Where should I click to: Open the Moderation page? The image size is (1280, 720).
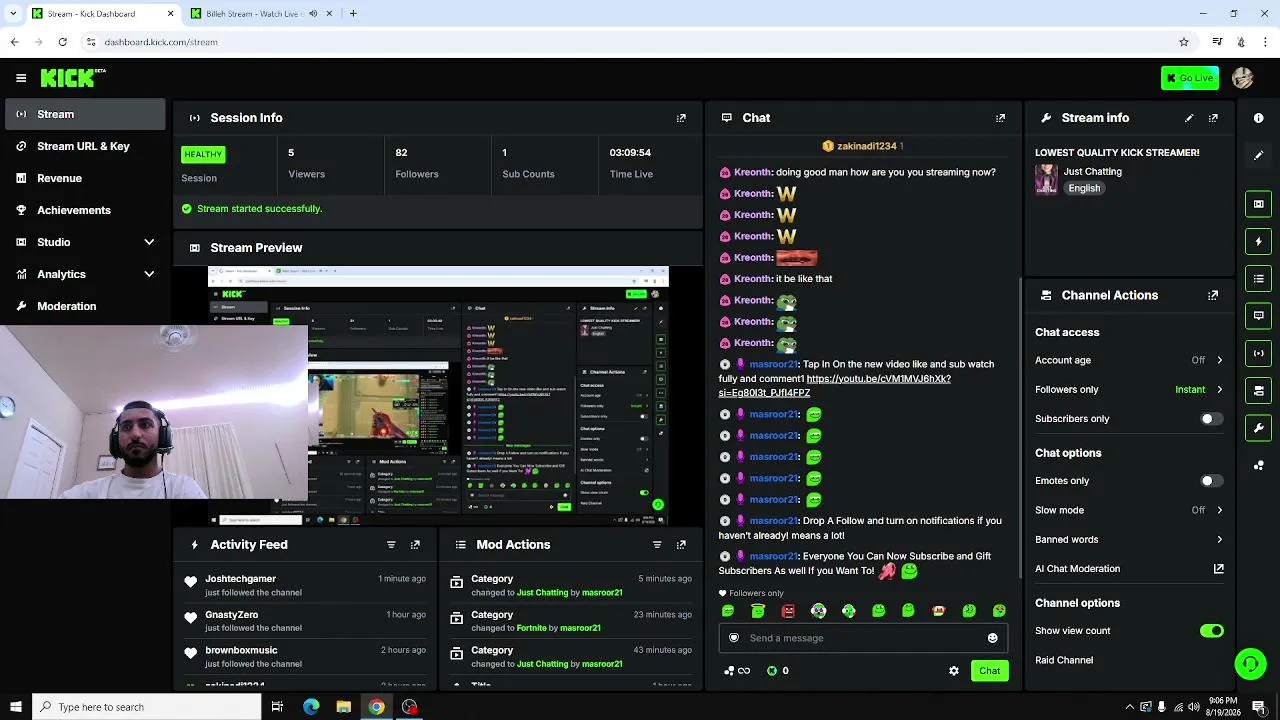[x=84, y=306]
